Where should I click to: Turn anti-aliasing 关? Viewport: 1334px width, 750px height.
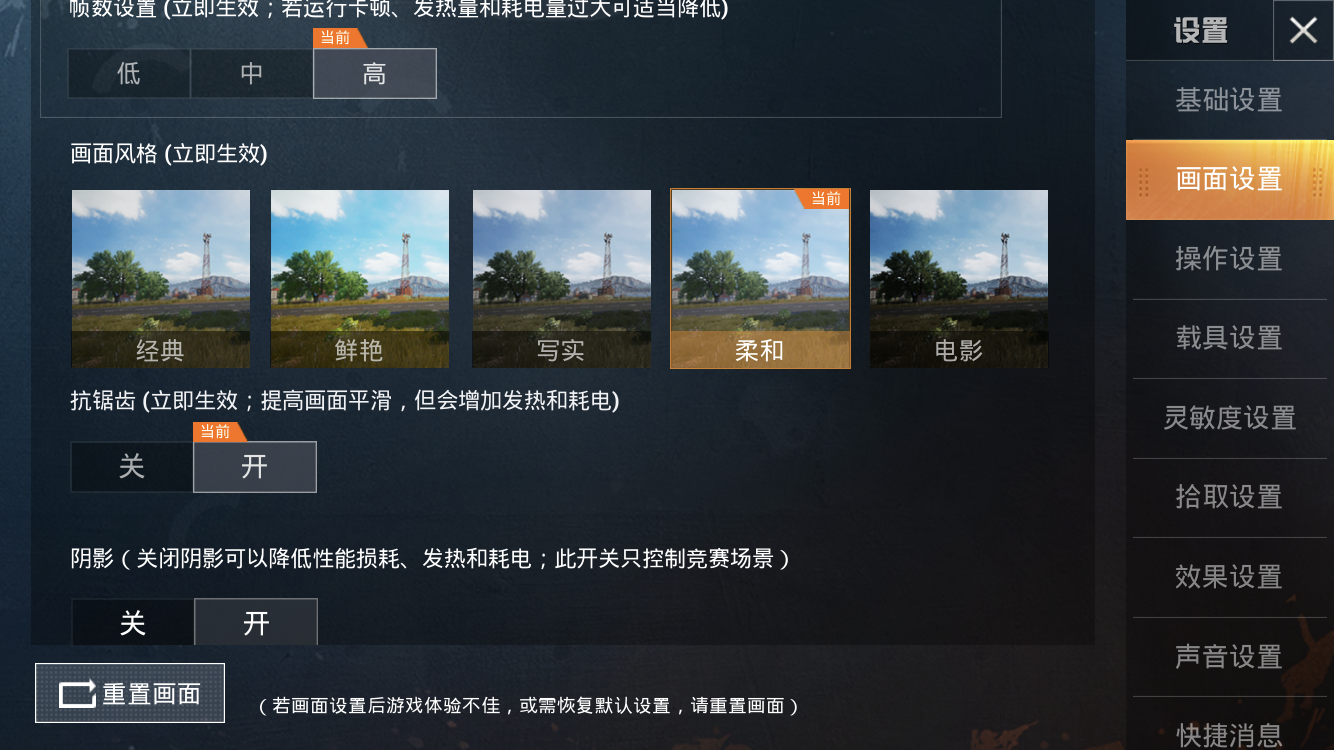[132, 467]
